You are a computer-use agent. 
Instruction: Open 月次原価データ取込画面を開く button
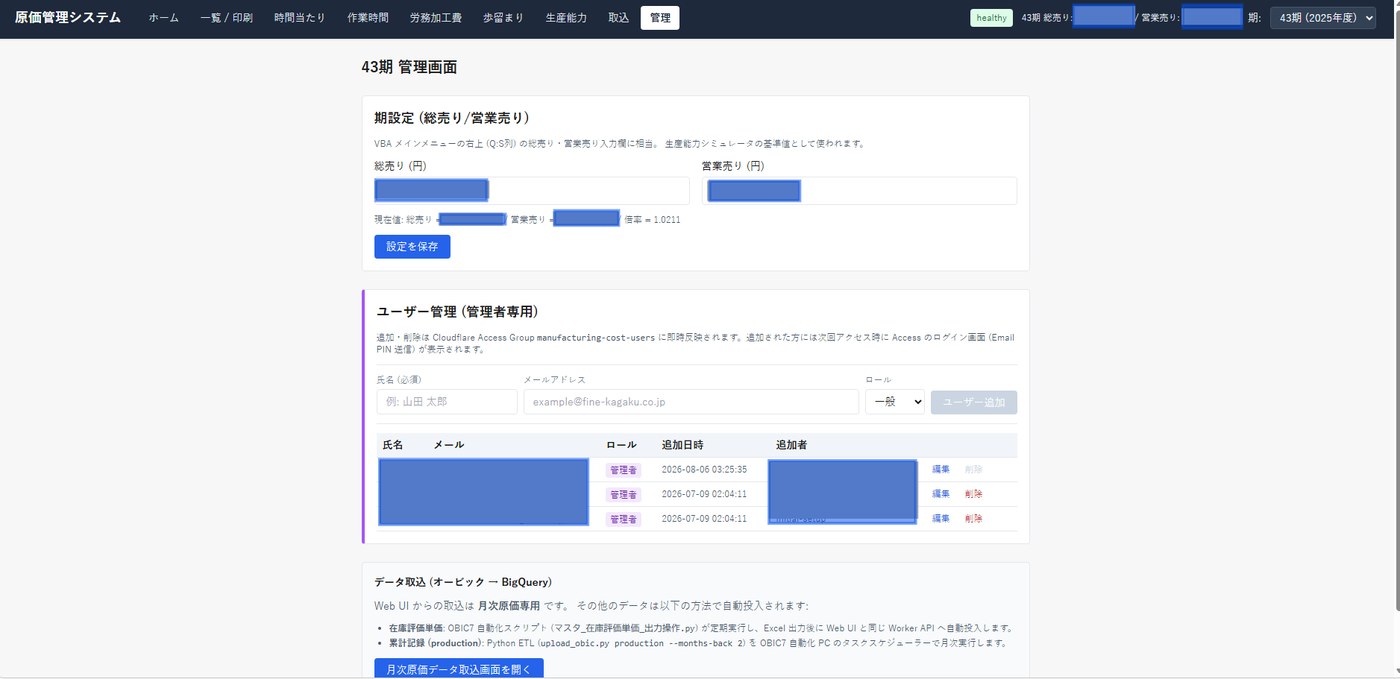[459, 669]
